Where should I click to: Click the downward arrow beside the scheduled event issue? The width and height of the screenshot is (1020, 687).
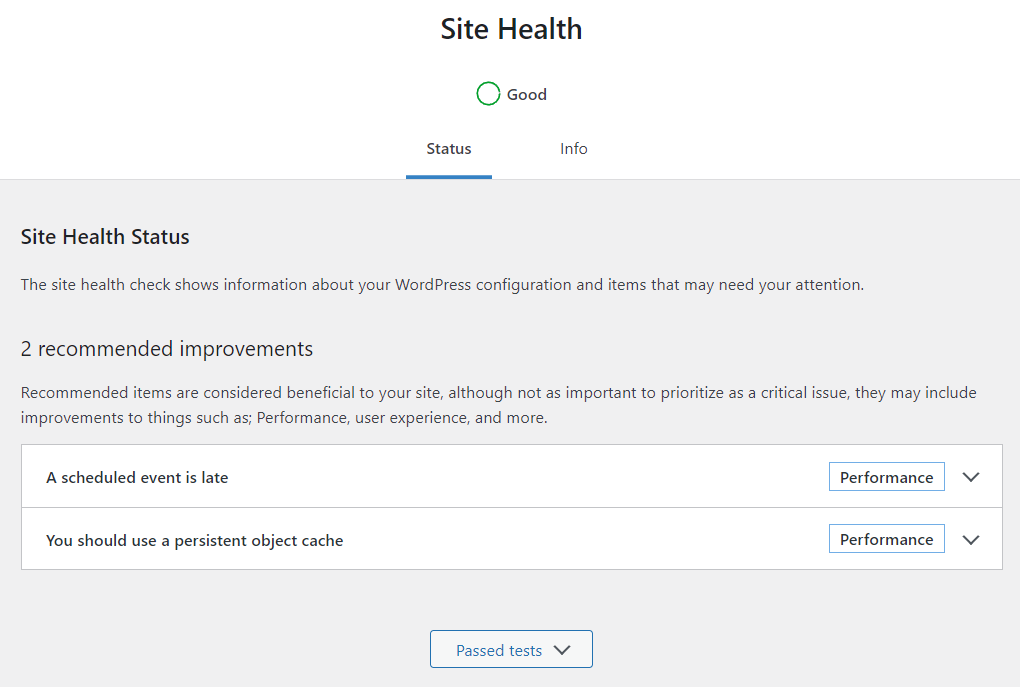point(970,477)
